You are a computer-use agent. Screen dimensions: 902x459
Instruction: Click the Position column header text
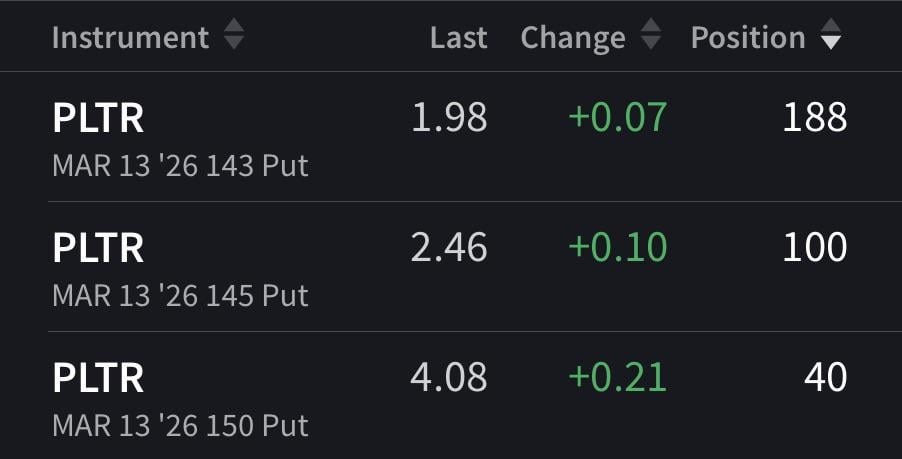(x=748, y=37)
